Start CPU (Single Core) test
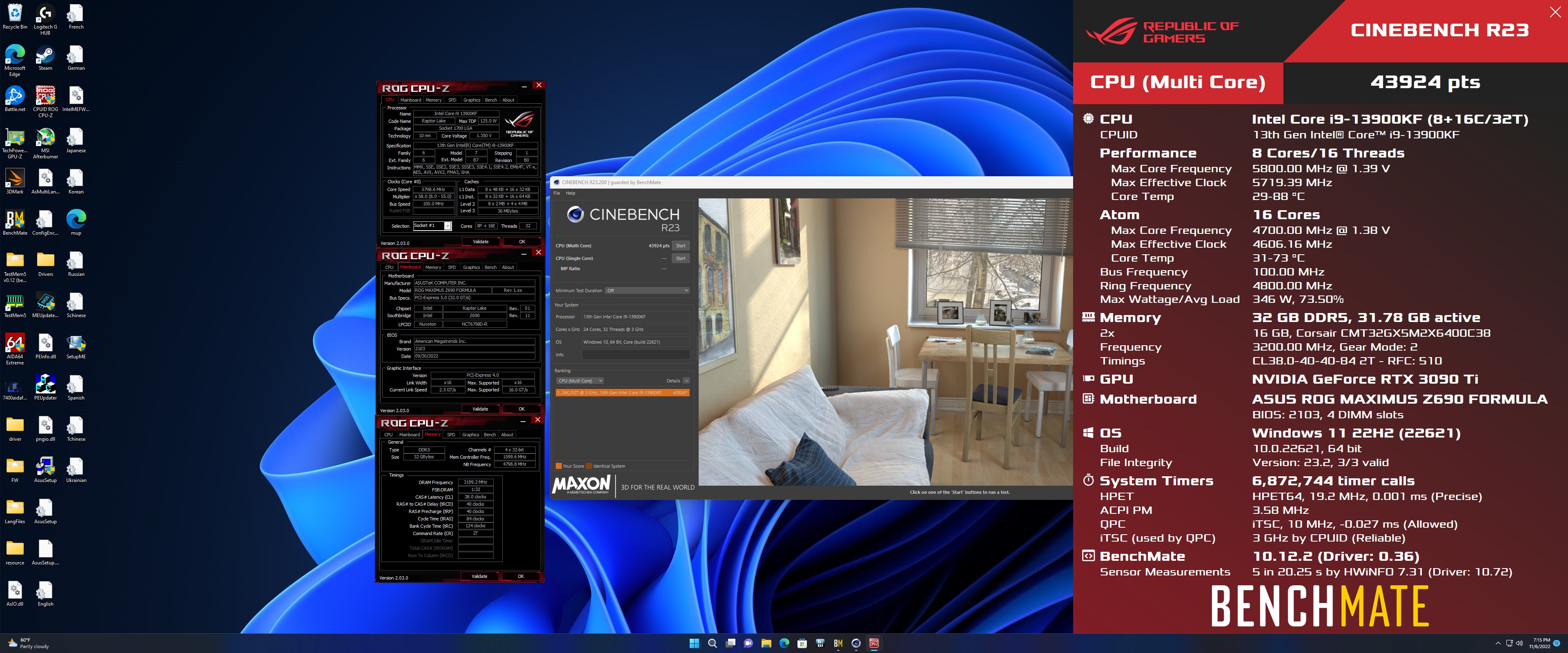This screenshot has height=653, width=1568. [681, 258]
